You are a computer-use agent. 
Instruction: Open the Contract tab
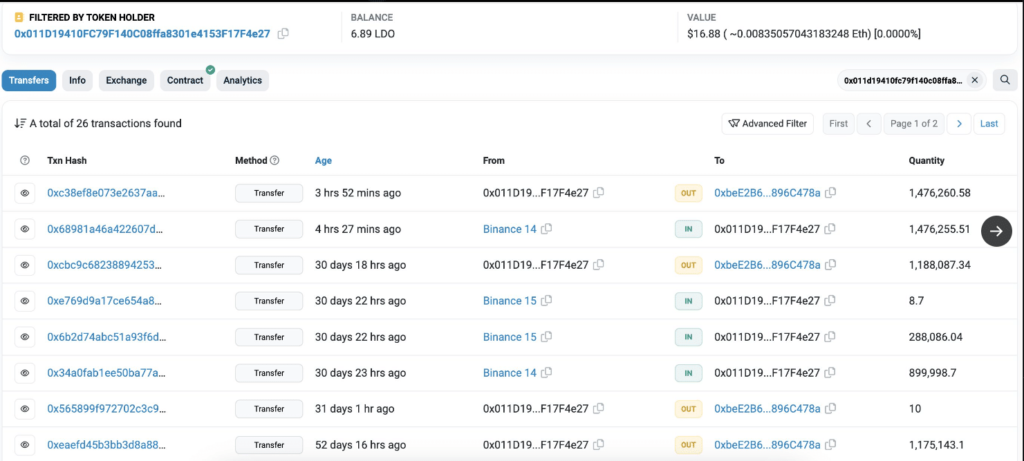[185, 80]
